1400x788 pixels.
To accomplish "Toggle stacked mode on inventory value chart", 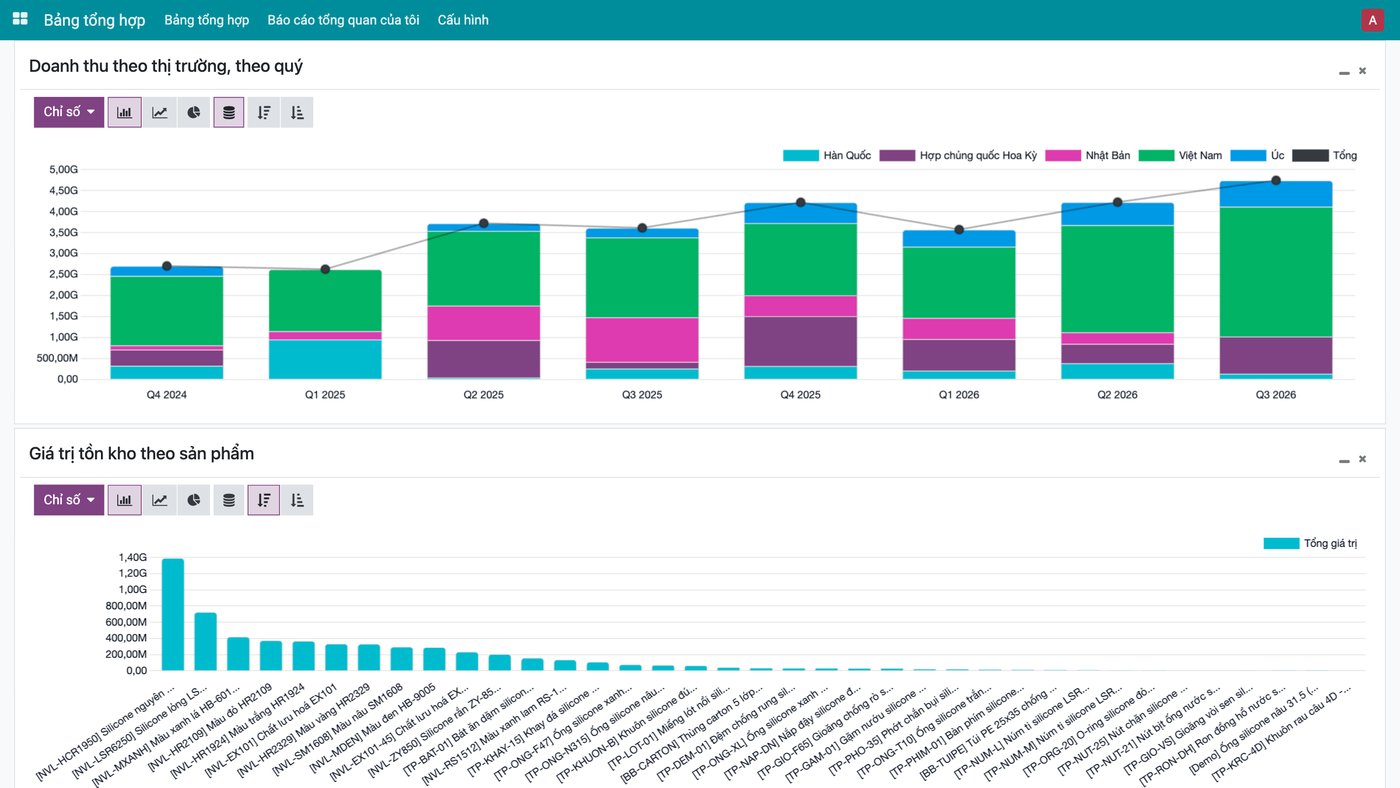I will click(229, 500).
